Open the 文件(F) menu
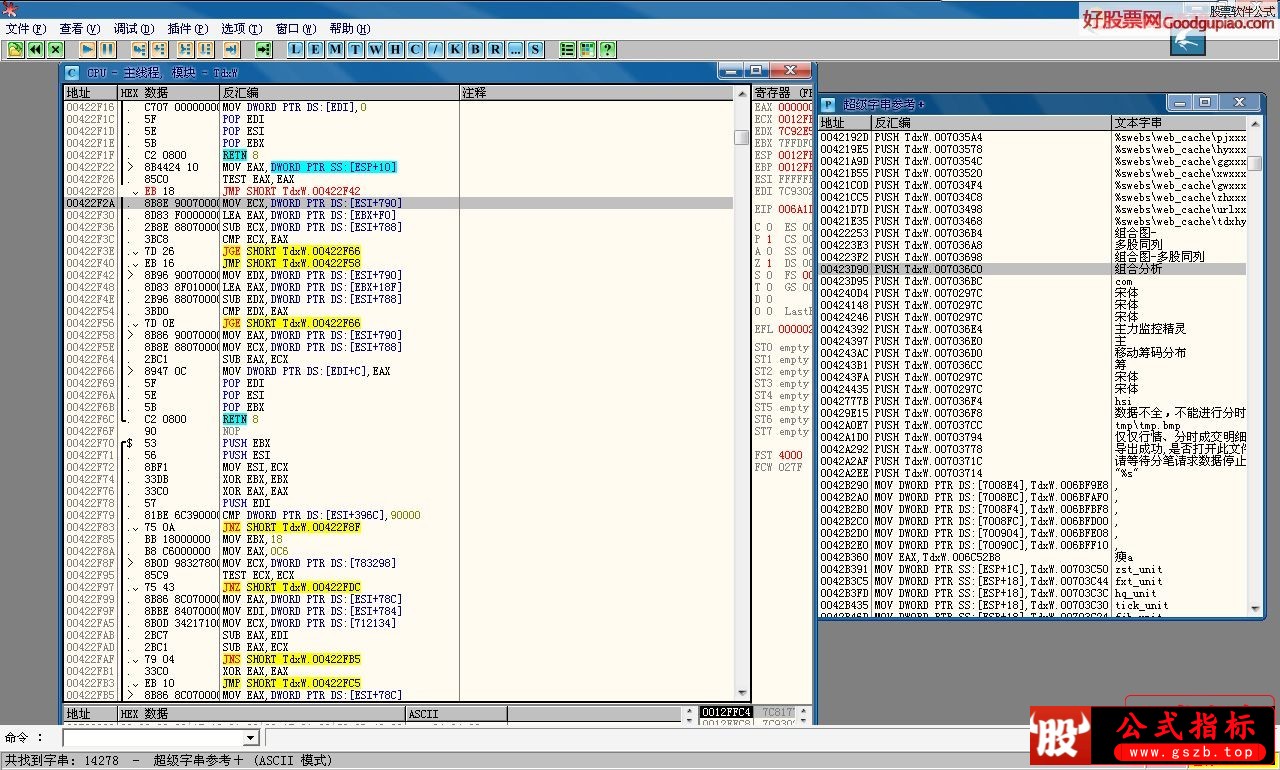This screenshot has height=770, width=1280. (26, 29)
